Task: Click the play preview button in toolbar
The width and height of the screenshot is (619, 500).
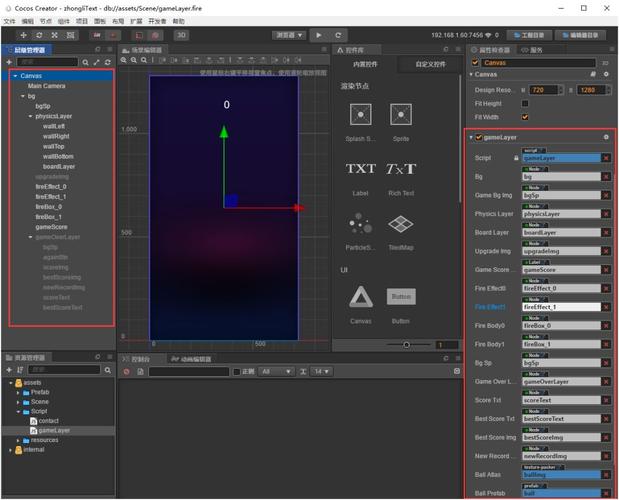Action: [x=320, y=34]
